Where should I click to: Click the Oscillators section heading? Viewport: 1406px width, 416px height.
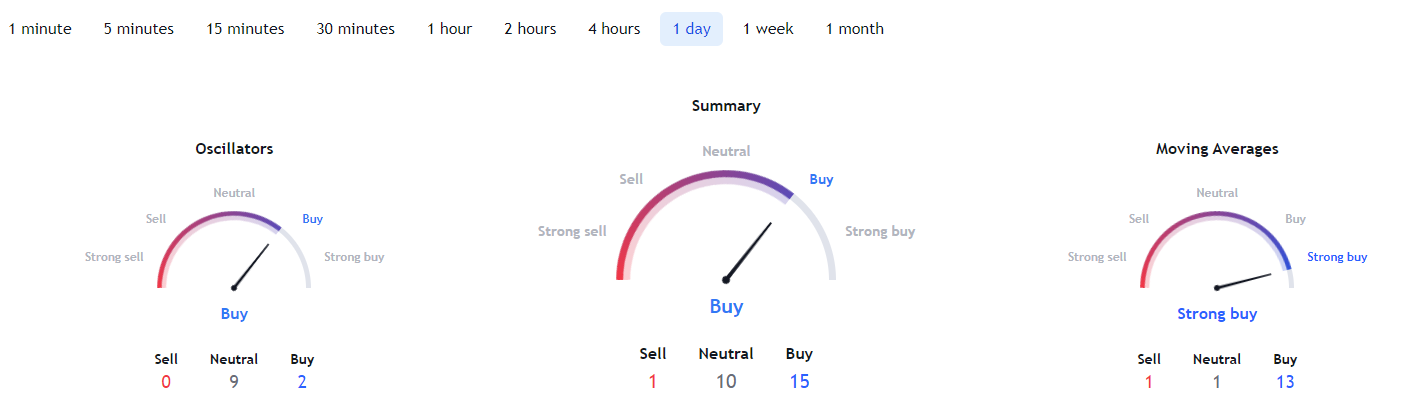[234, 149]
